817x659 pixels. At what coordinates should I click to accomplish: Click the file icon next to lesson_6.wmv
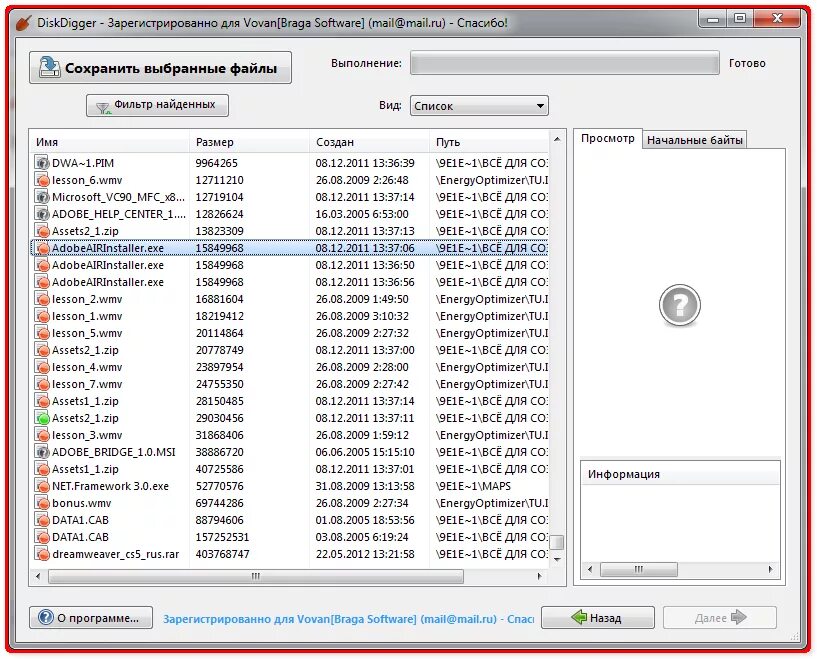point(42,180)
